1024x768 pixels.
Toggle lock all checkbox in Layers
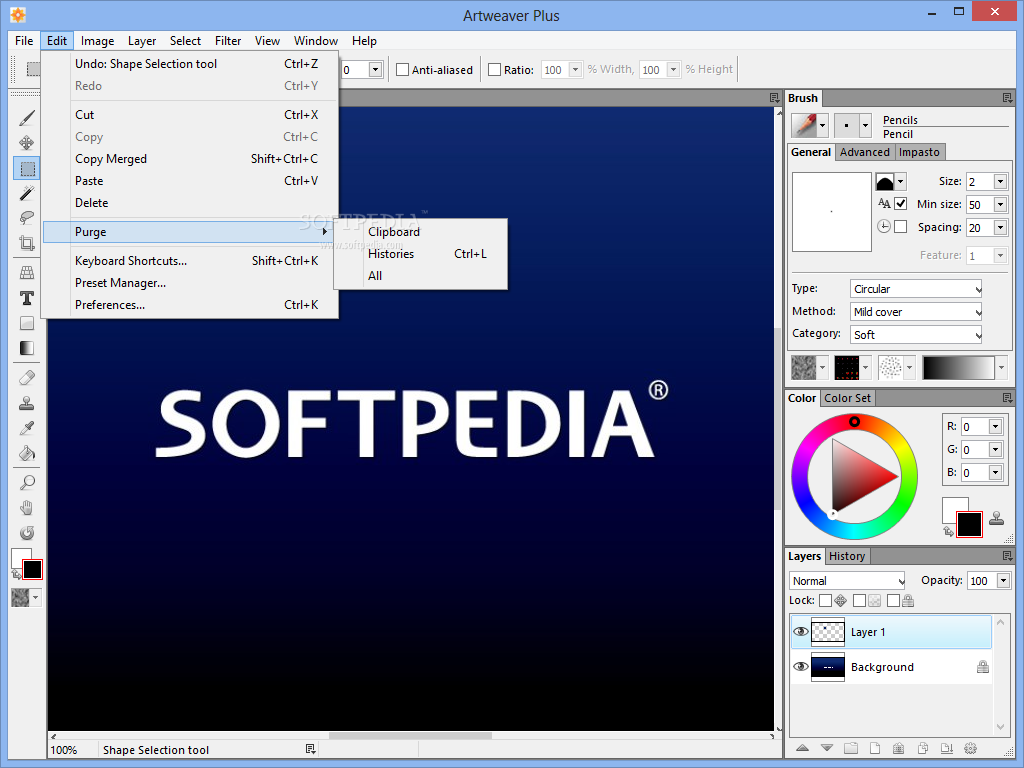pos(893,600)
